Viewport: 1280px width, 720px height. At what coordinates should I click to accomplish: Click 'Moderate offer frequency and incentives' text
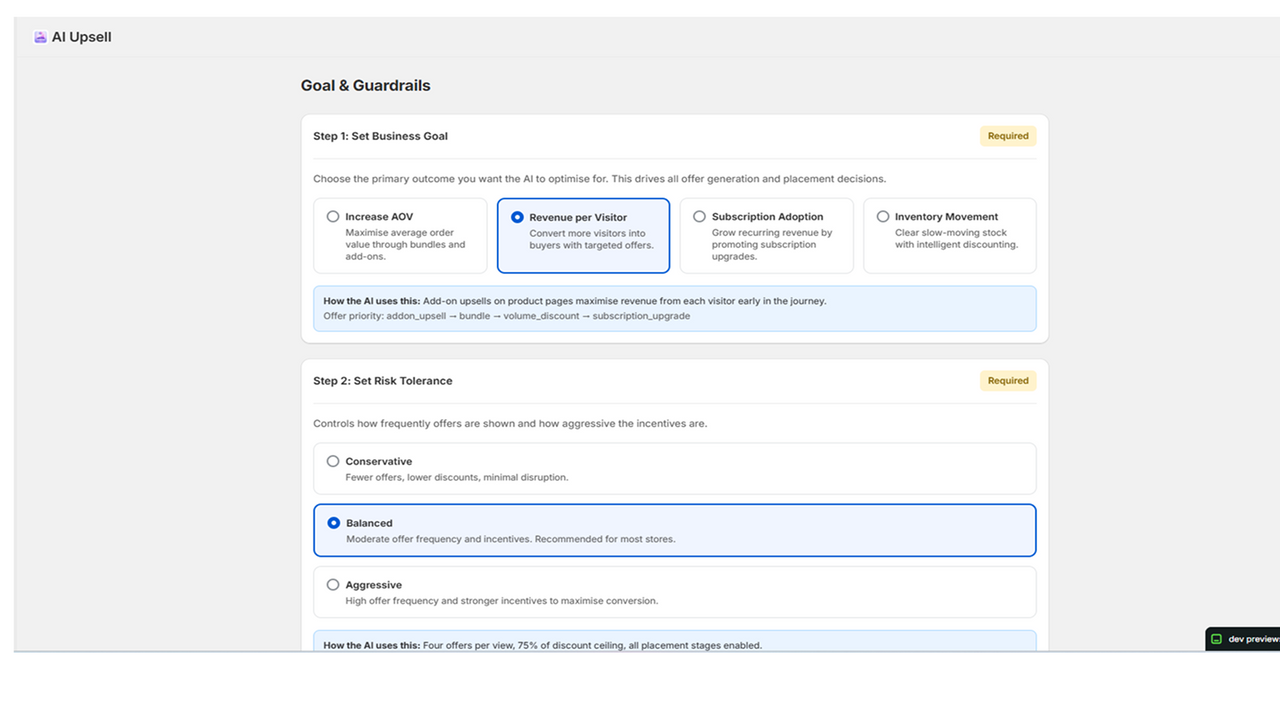click(511, 540)
